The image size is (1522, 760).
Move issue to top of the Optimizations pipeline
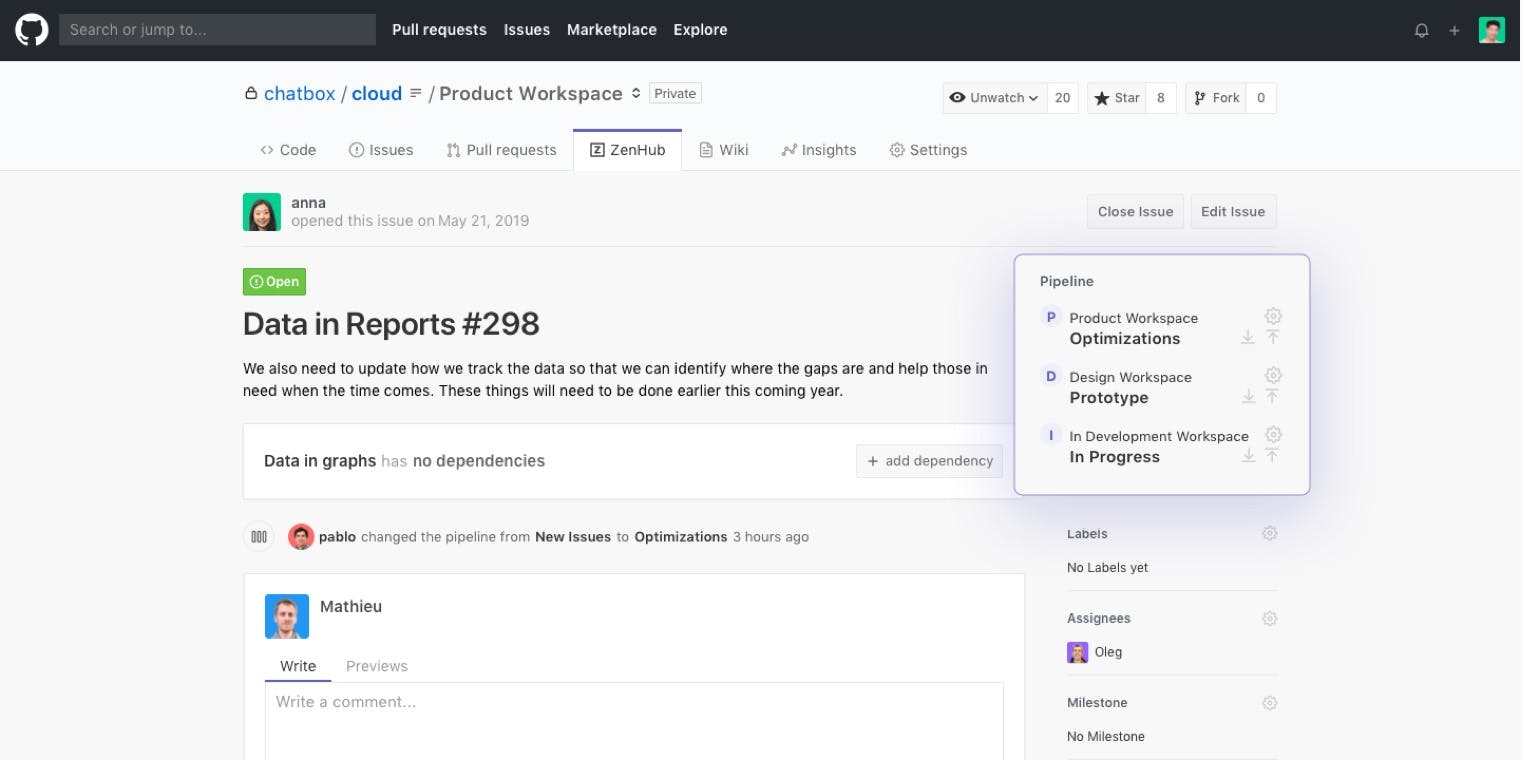(1273, 338)
